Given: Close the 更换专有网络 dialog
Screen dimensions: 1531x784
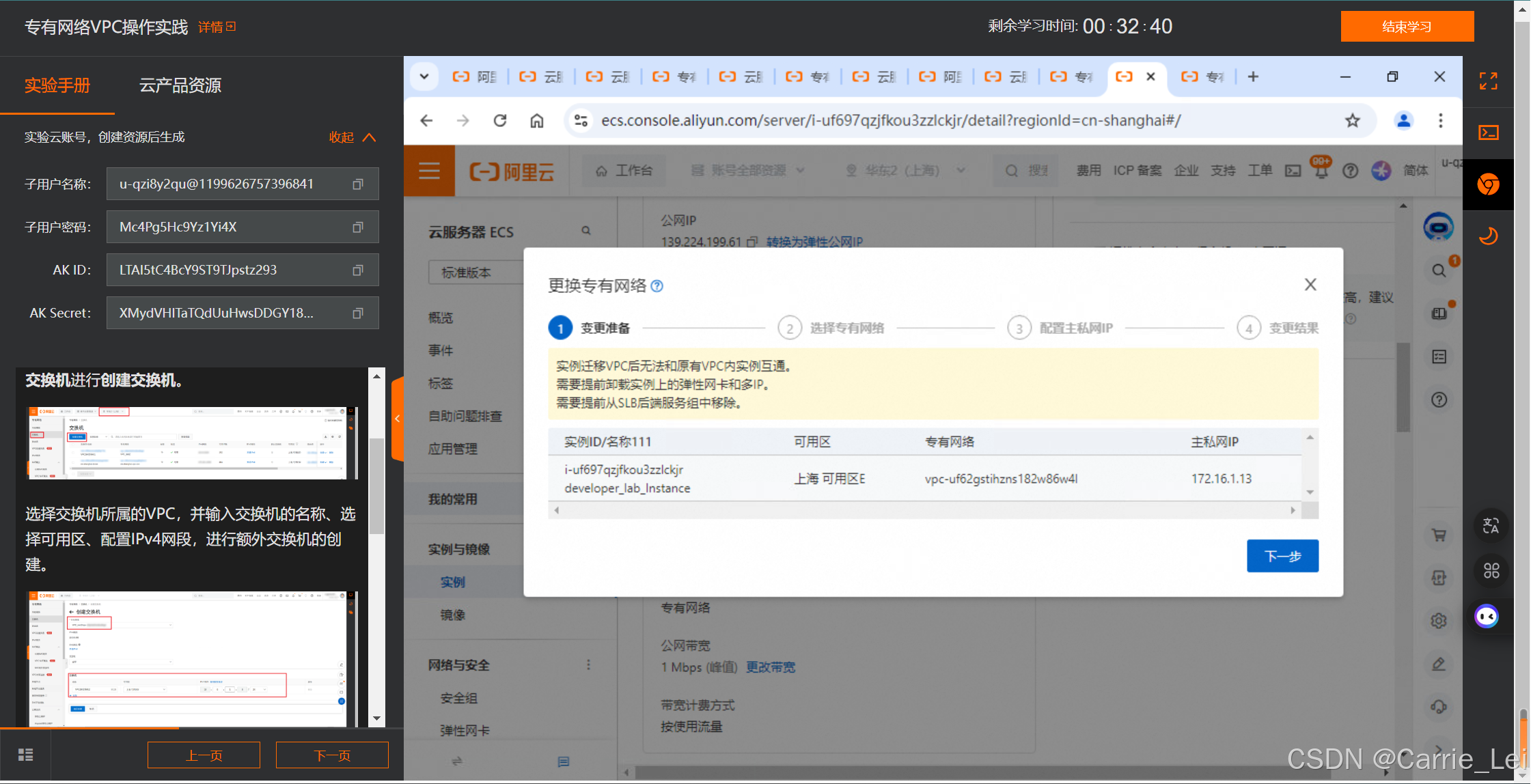Looking at the screenshot, I should pyautogui.click(x=1310, y=285).
